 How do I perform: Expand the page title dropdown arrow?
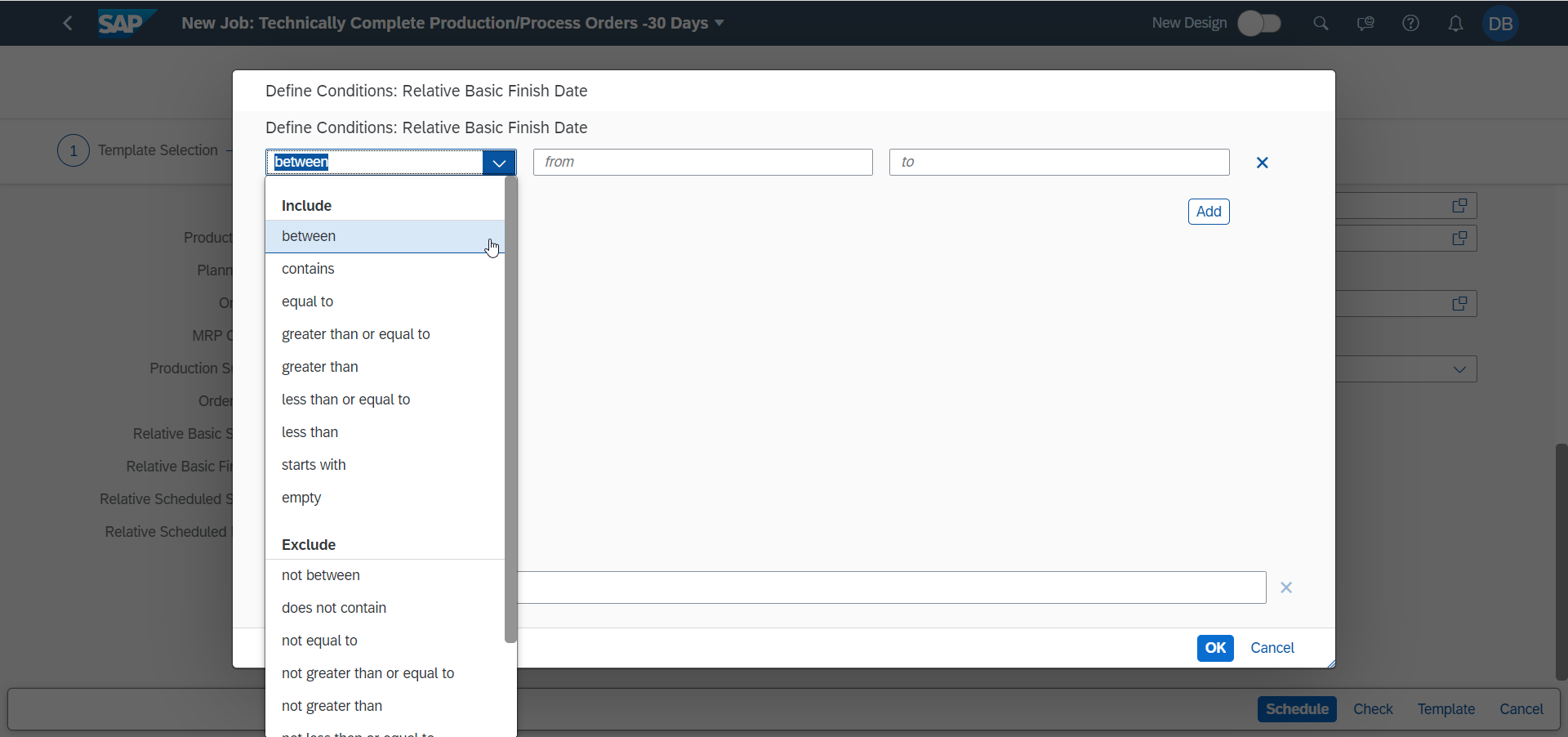click(x=719, y=23)
